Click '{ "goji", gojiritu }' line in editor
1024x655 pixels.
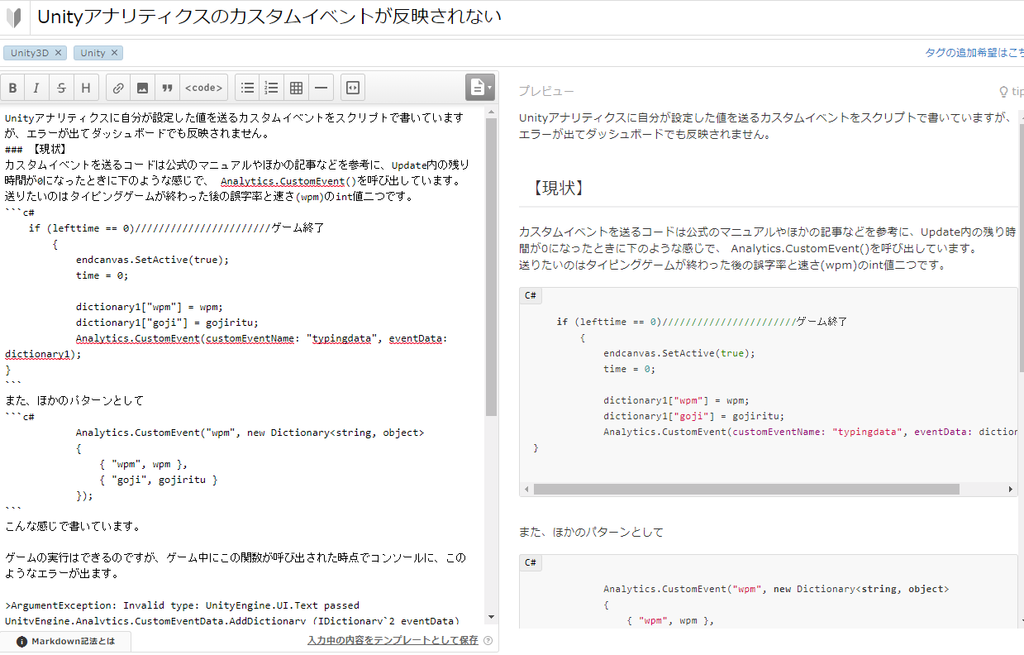tap(158, 480)
